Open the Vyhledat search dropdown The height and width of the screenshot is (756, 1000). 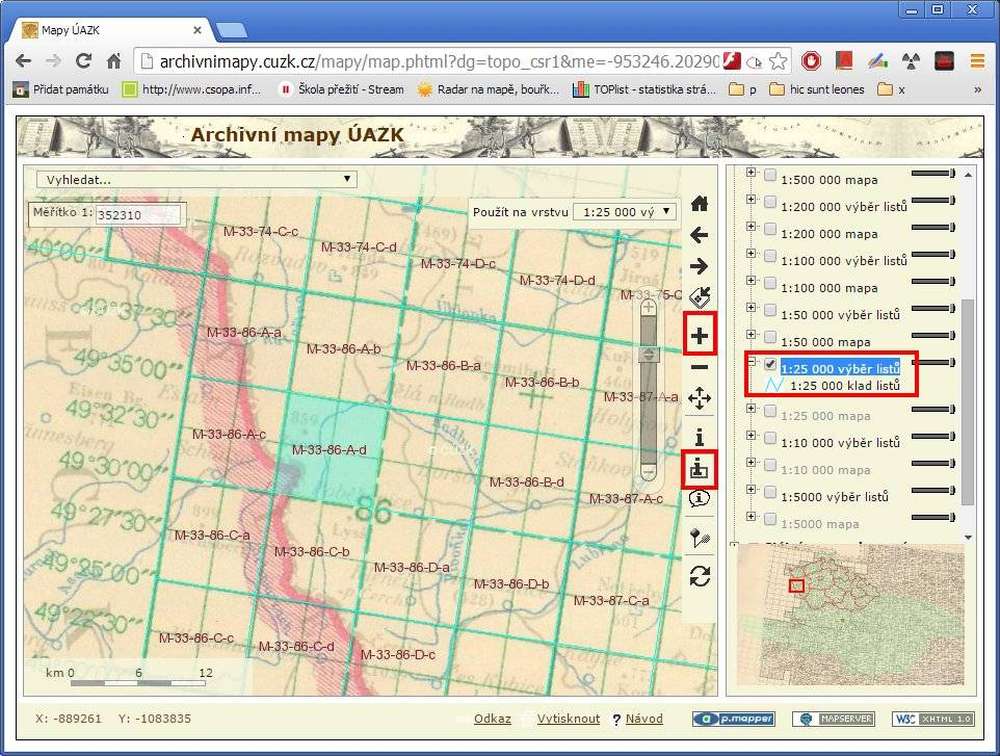click(x=196, y=180)
